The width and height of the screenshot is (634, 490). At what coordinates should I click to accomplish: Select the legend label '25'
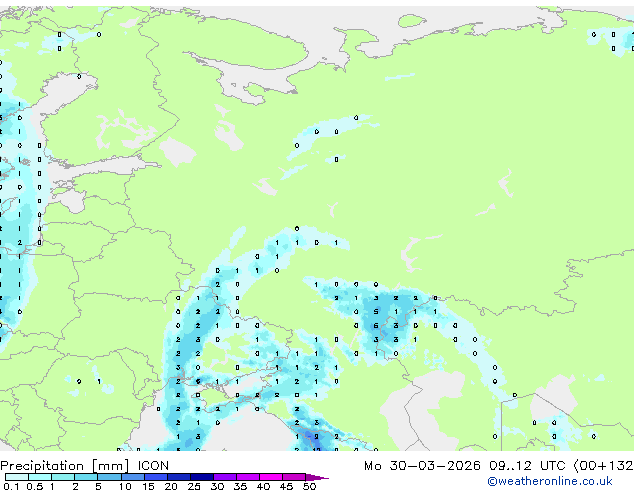(x=194, y=486)
